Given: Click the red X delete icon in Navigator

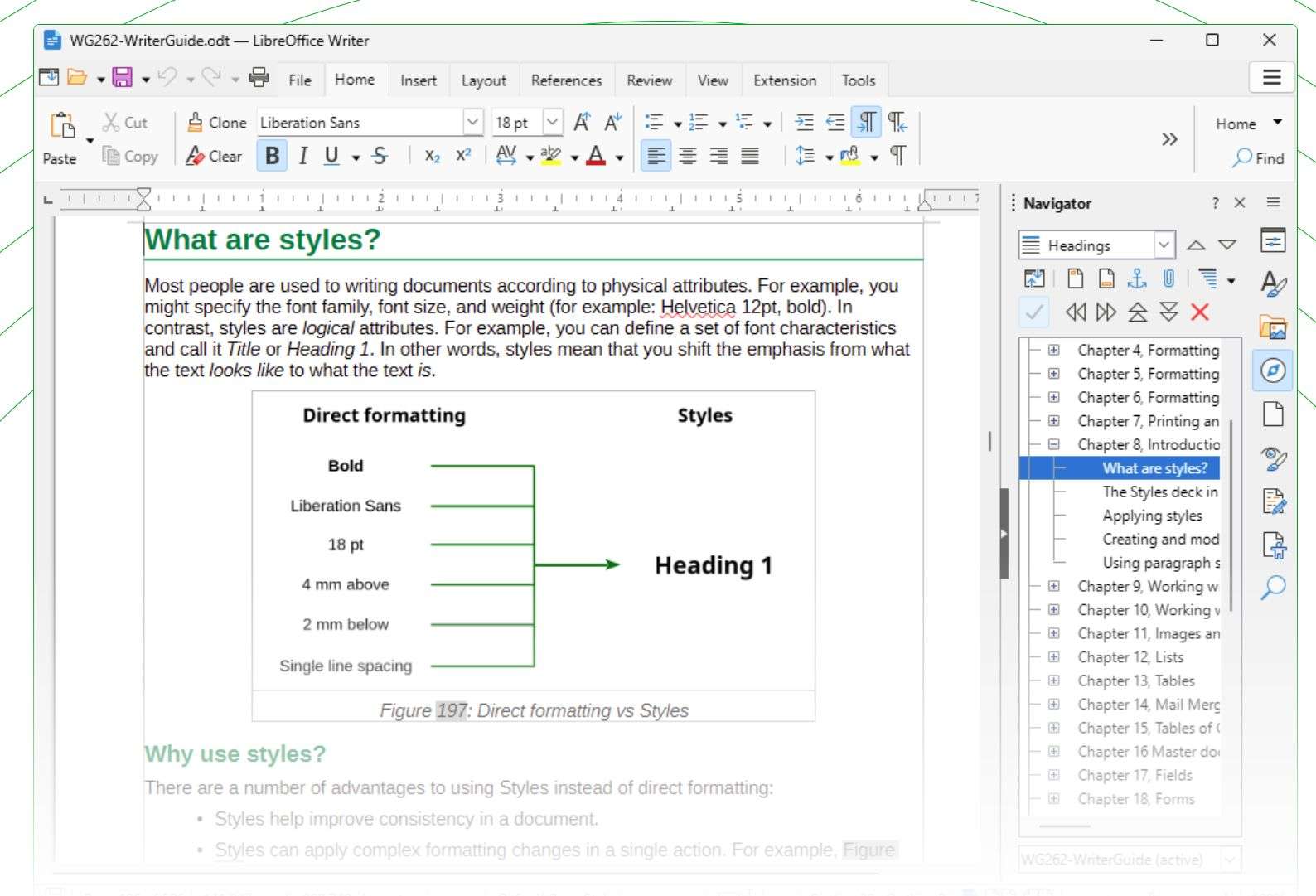Looking at the screenshot, I should point(1199,312).
